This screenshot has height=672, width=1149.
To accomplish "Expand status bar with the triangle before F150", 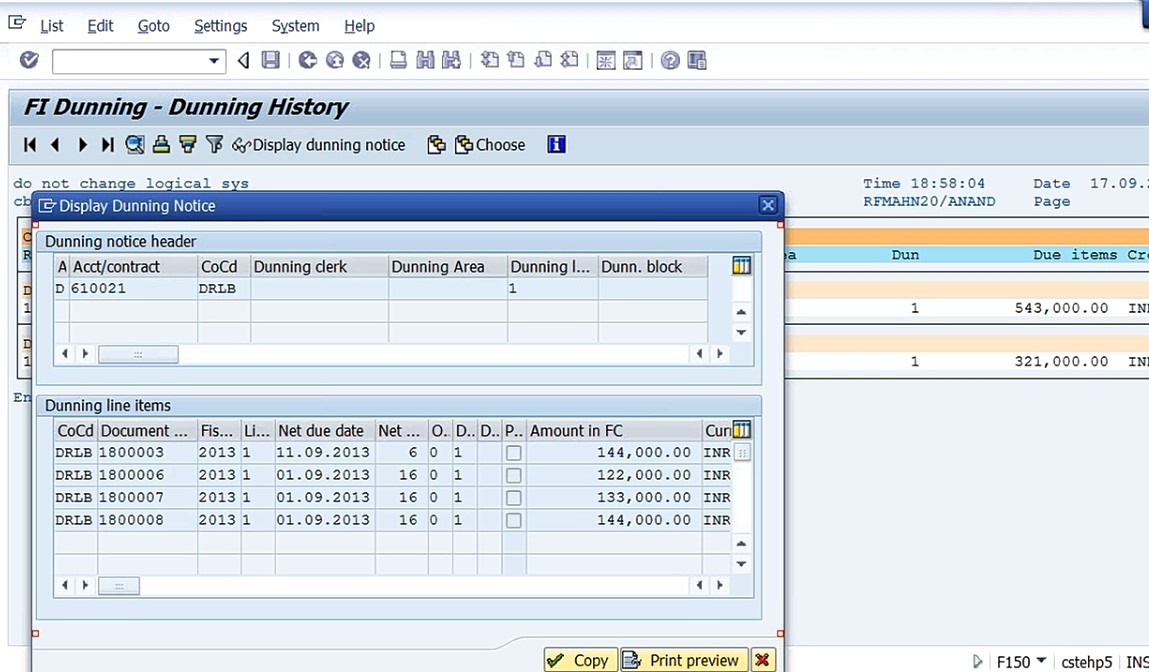I will click(x=978, y=662).
